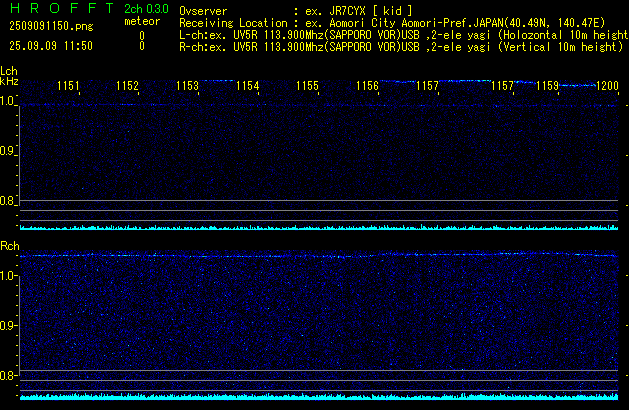Screen dimensions: 629x410
Task: Click the Lch 1.0 kHz axis label
Action: click(7, 101)
